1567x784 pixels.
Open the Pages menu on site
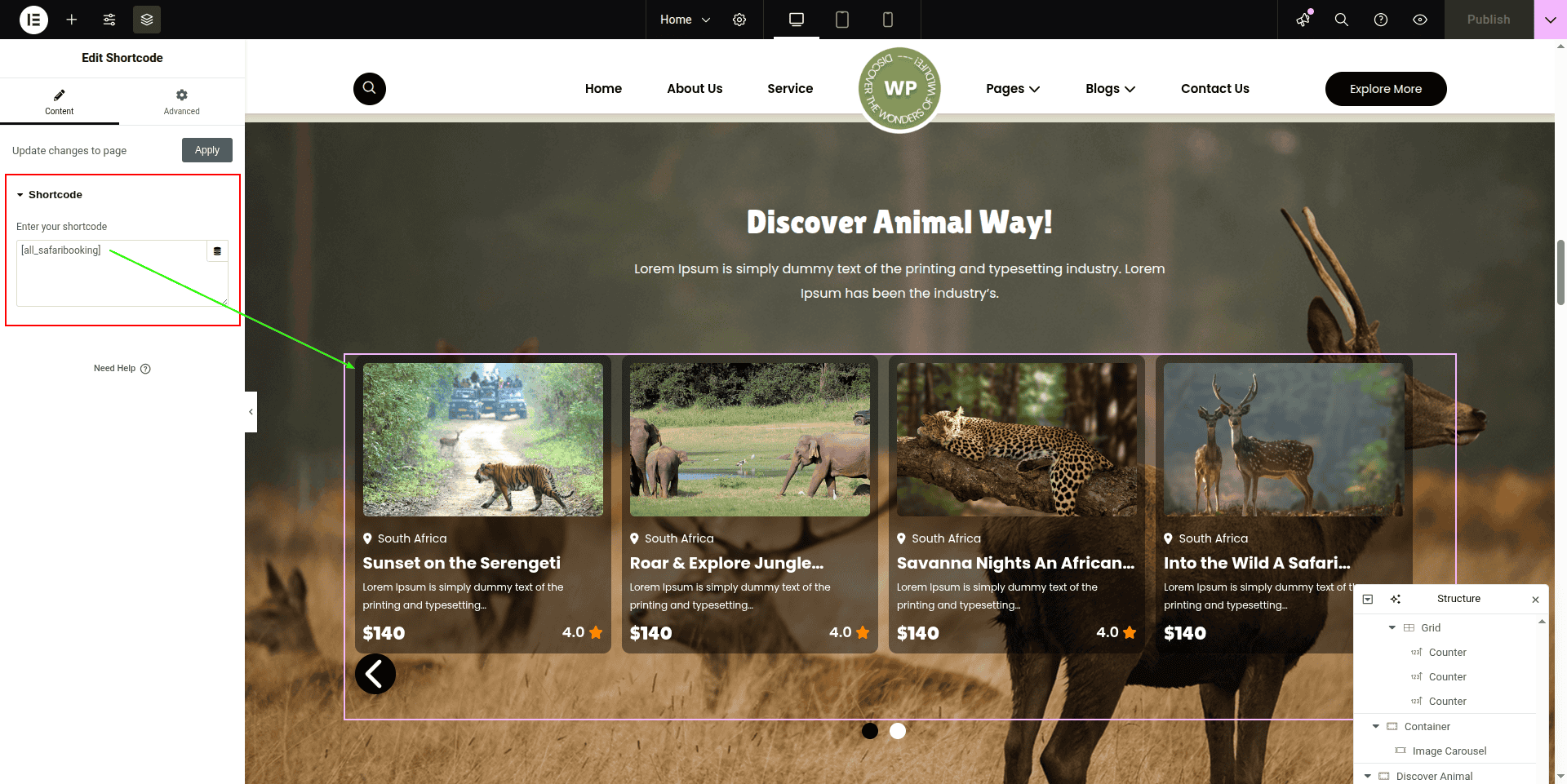[x=1012, y=89]
